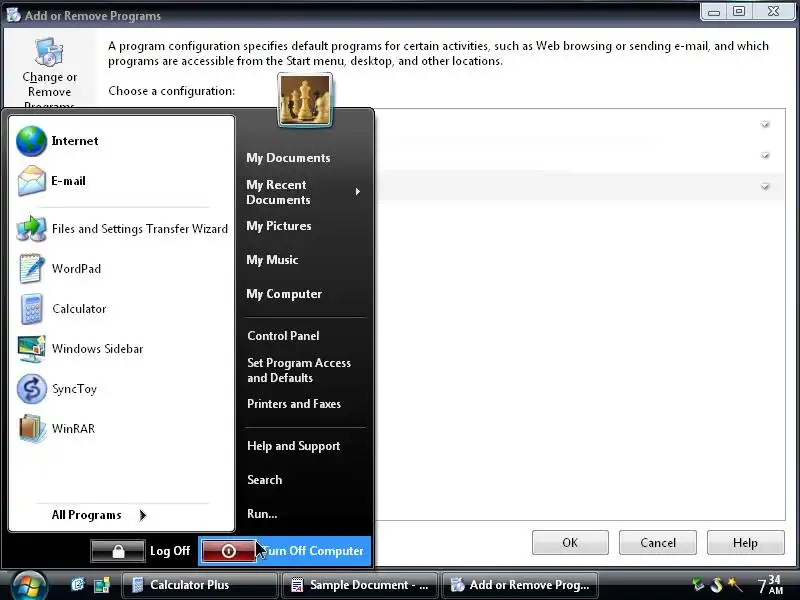Choose Search in Start menu
800x600 pixels.
[264, 480]
